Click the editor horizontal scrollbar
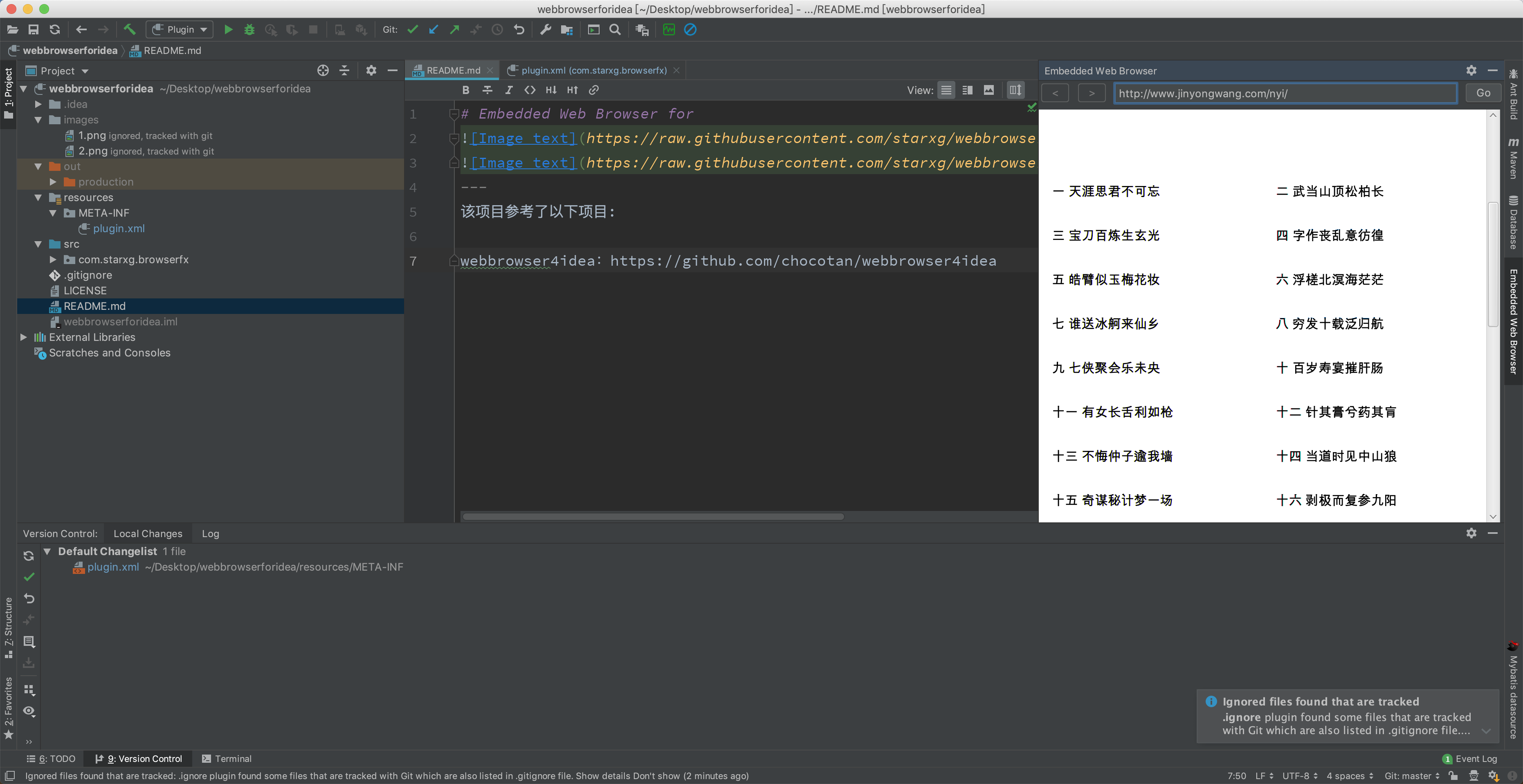This screenshot has height=784, width=1523. 653,516
